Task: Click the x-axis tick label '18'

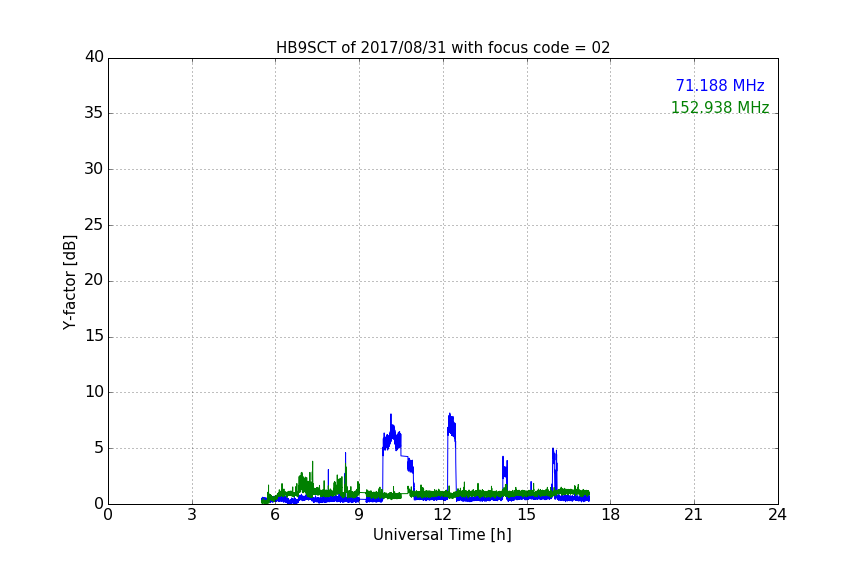Action: pyautogui.click(x=611, y=515)
